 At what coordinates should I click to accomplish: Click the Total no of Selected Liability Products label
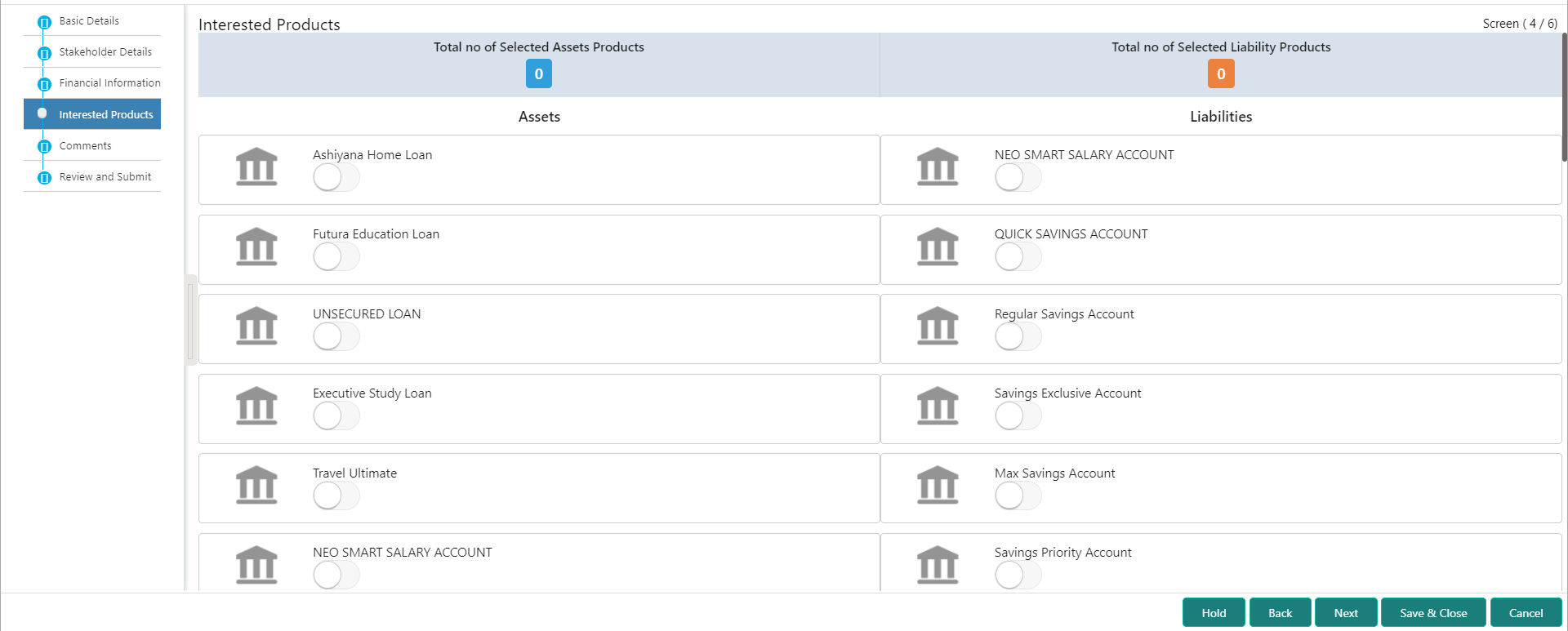(1221, 47)
